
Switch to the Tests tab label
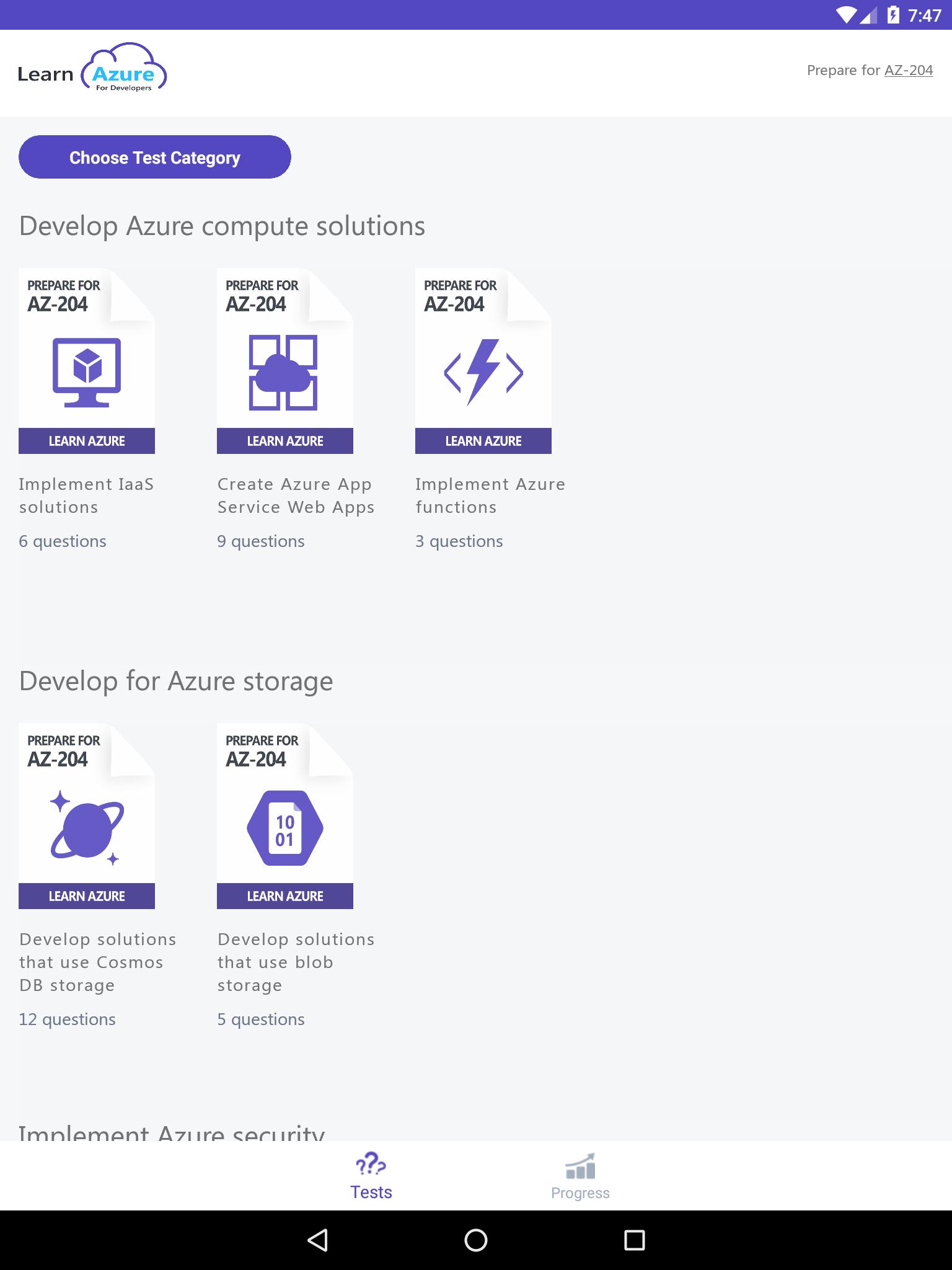(371, 1192)
